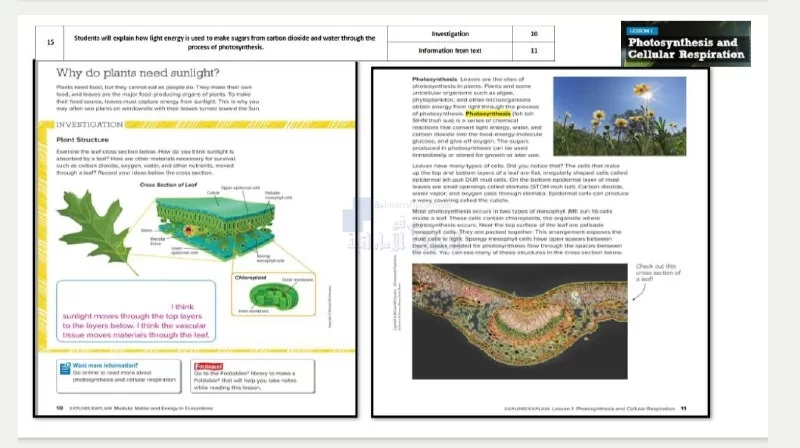800x448 pixels.
Task: Click the left page footer number 10
Action: click(60, 408)
